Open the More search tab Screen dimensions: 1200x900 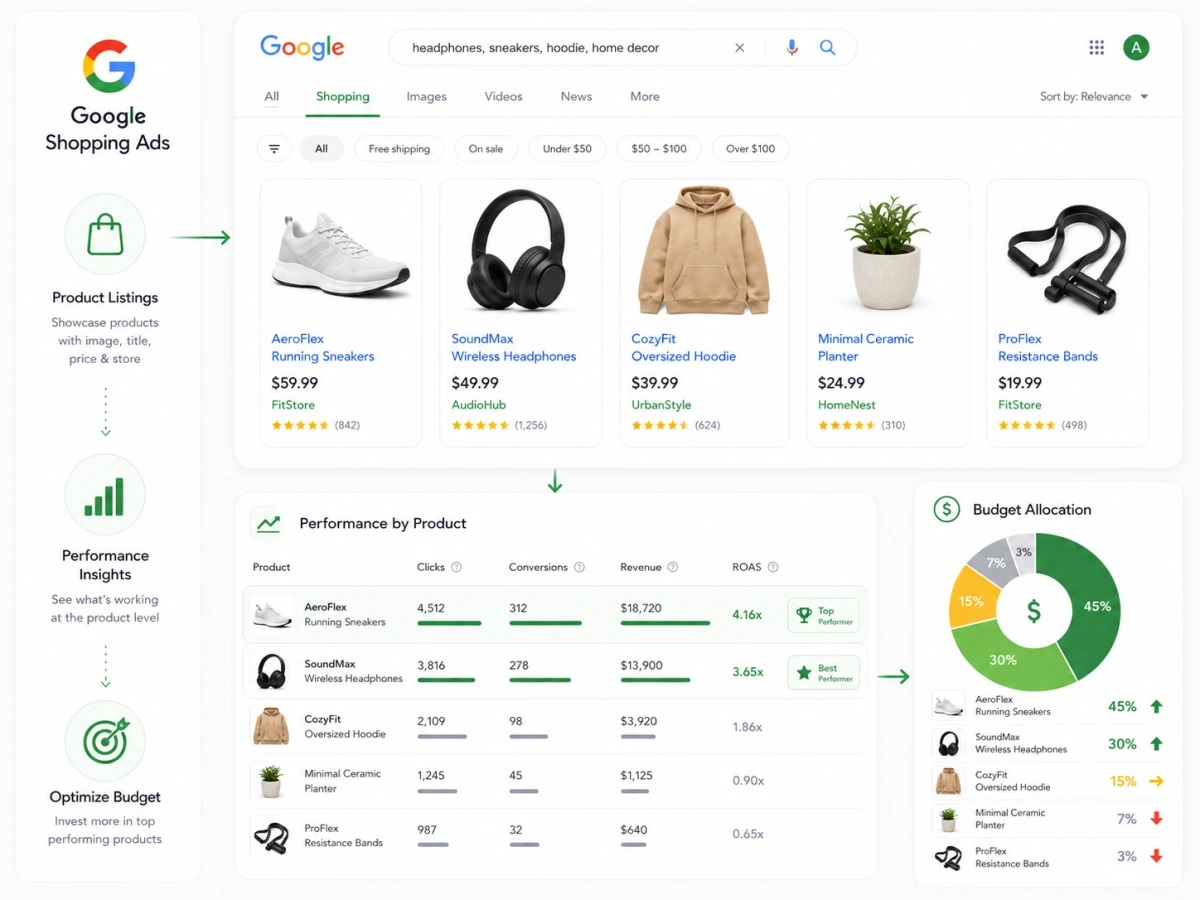[x=645, y=97]
